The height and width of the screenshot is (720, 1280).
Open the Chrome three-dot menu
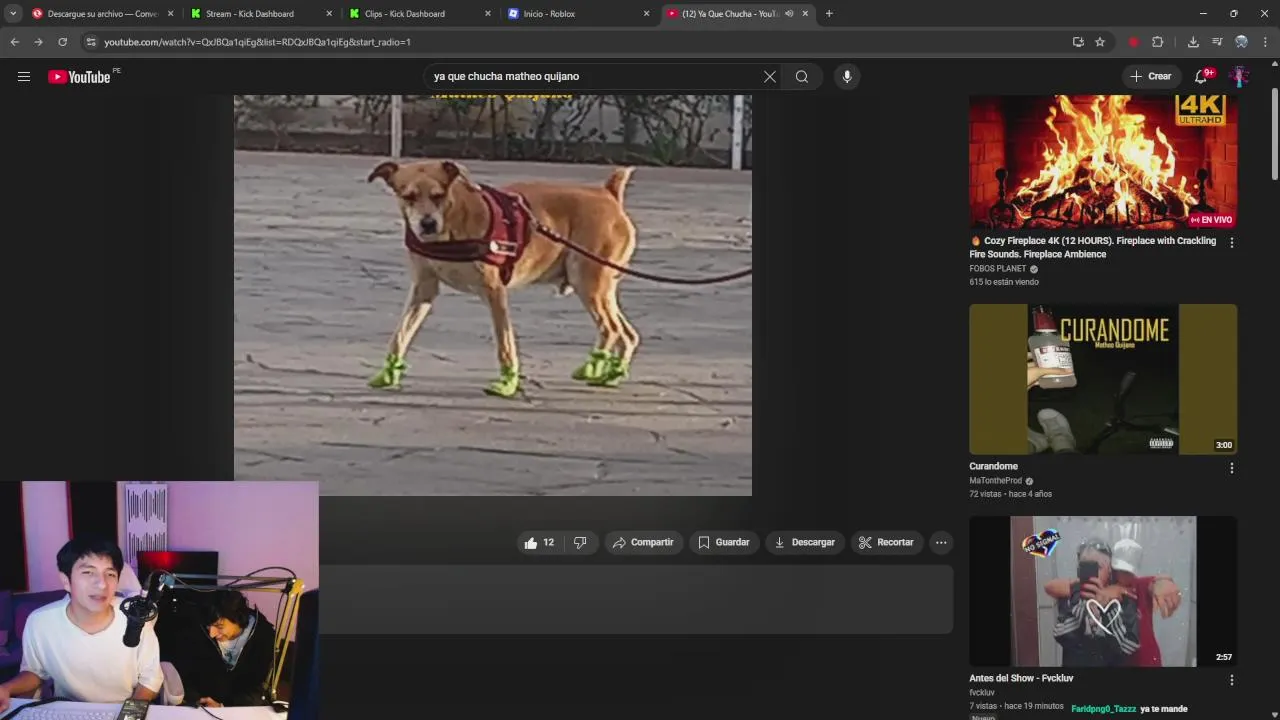click(1265, 42)
